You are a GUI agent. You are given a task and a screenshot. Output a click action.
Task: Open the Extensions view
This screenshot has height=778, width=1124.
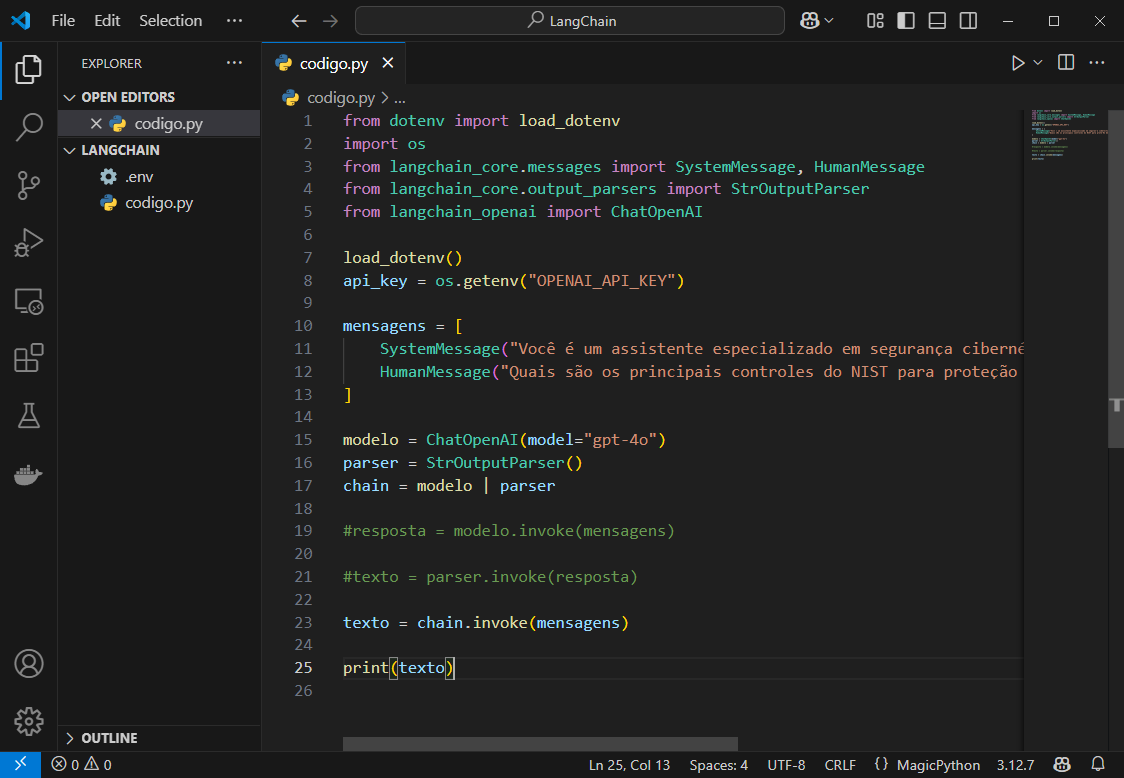click(x=29, y=359)
